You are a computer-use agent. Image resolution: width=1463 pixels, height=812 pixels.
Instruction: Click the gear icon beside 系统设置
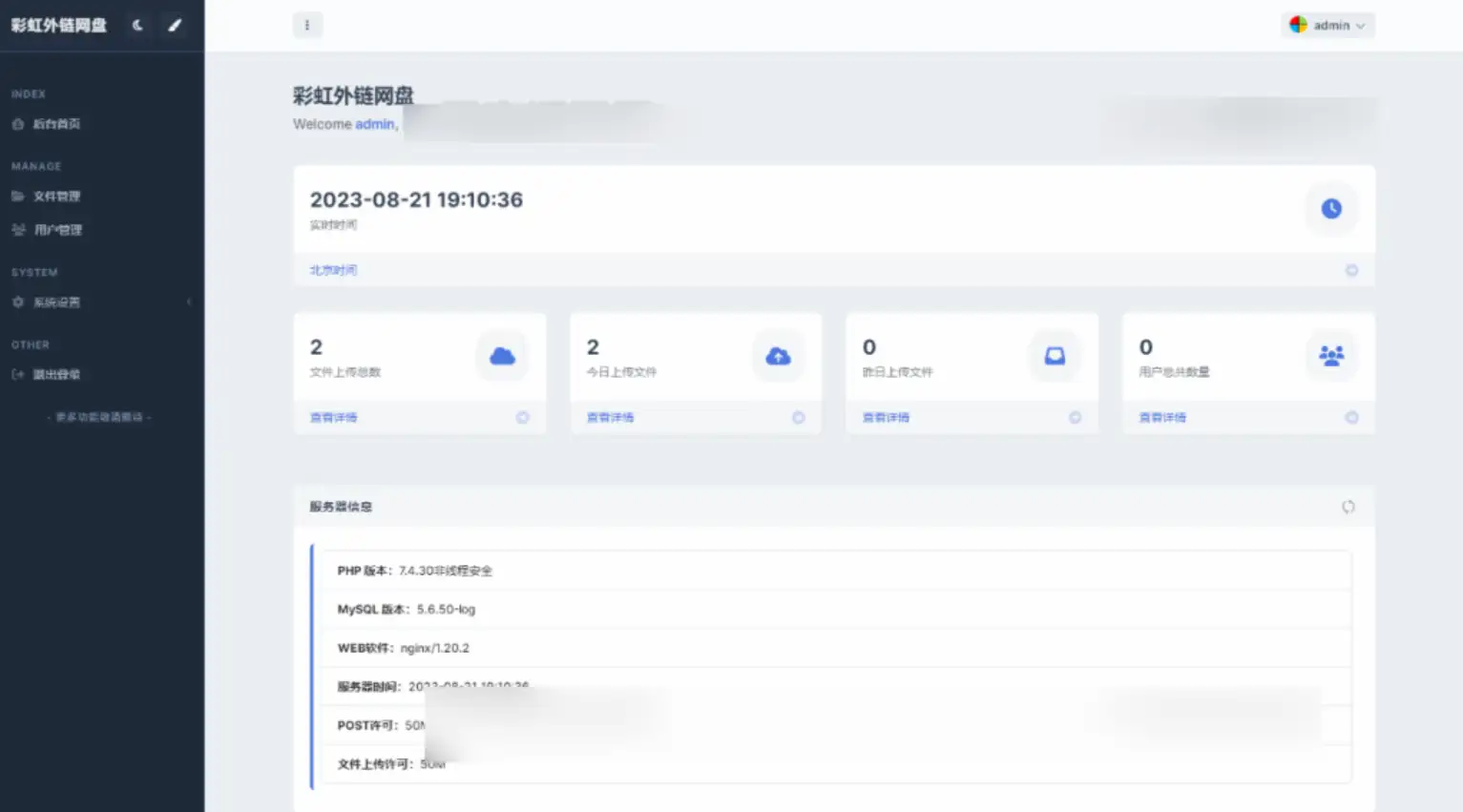click(x=18, y=302)
